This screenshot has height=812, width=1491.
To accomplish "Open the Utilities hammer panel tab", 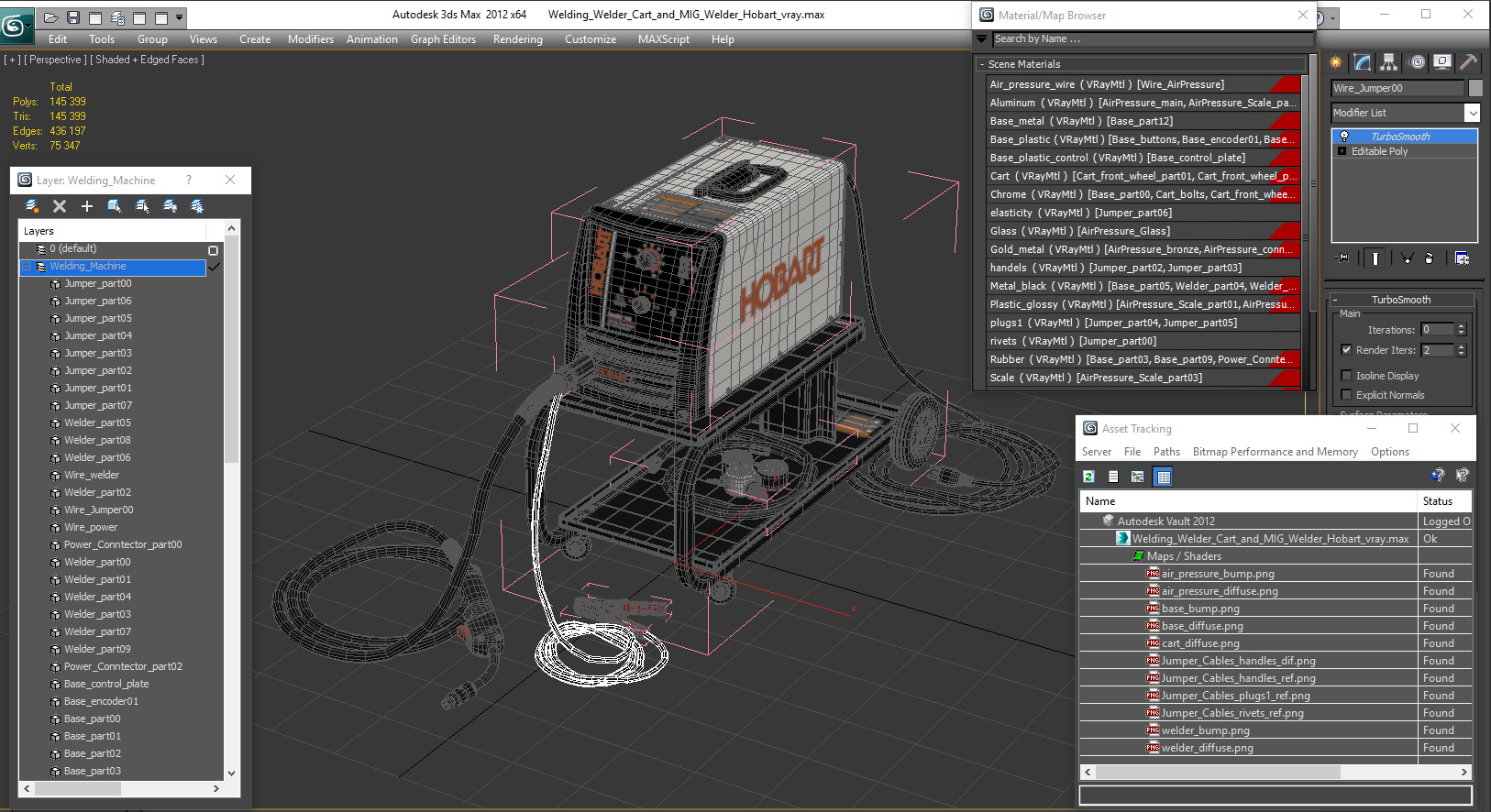I will (x=1468, y=62).
